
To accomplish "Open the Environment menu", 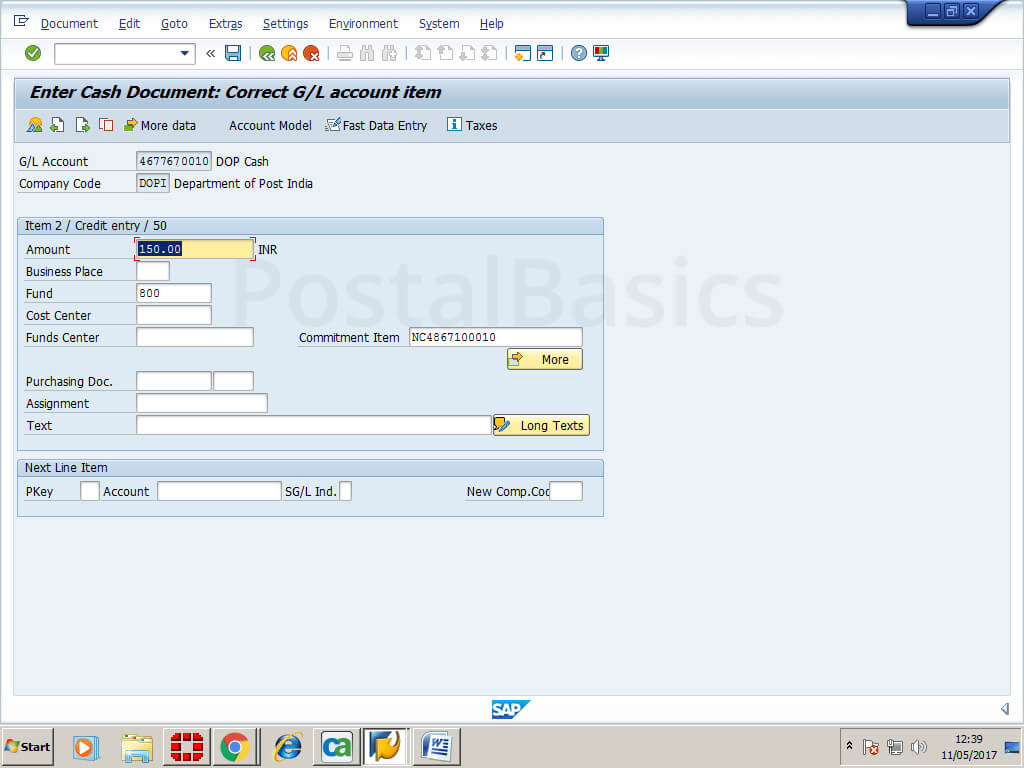I will pyautogui.click(x=363, y=23).
